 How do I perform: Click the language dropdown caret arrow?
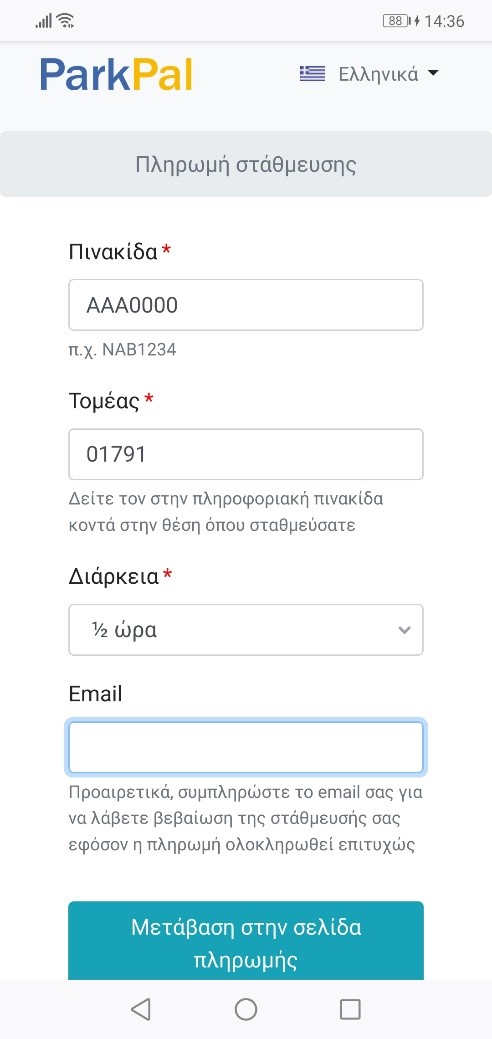point(433,73)
